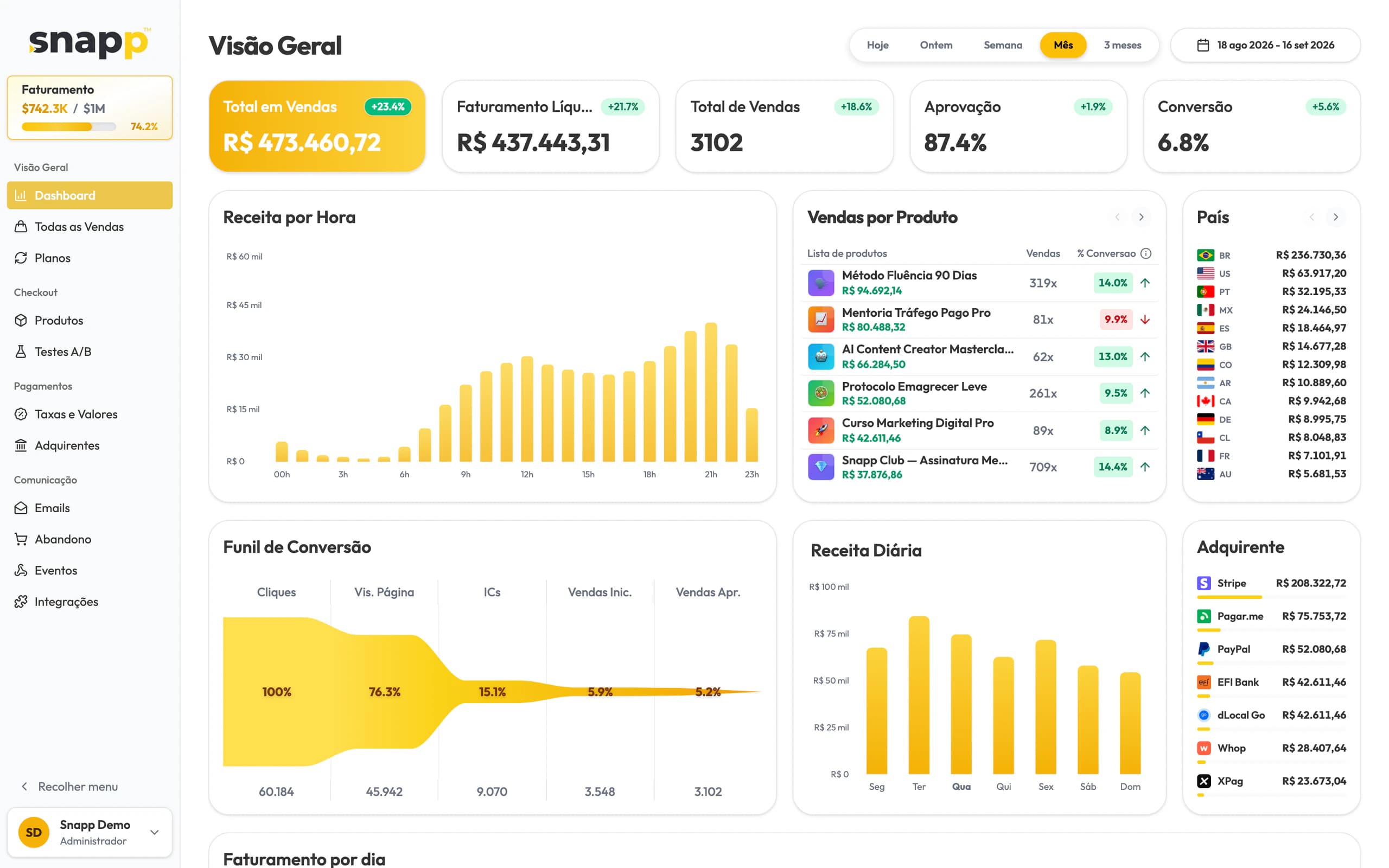Open the Produtos menu item
Image resolution: width=1389 pixels, height=868 pixels.
tap(90, 320)
